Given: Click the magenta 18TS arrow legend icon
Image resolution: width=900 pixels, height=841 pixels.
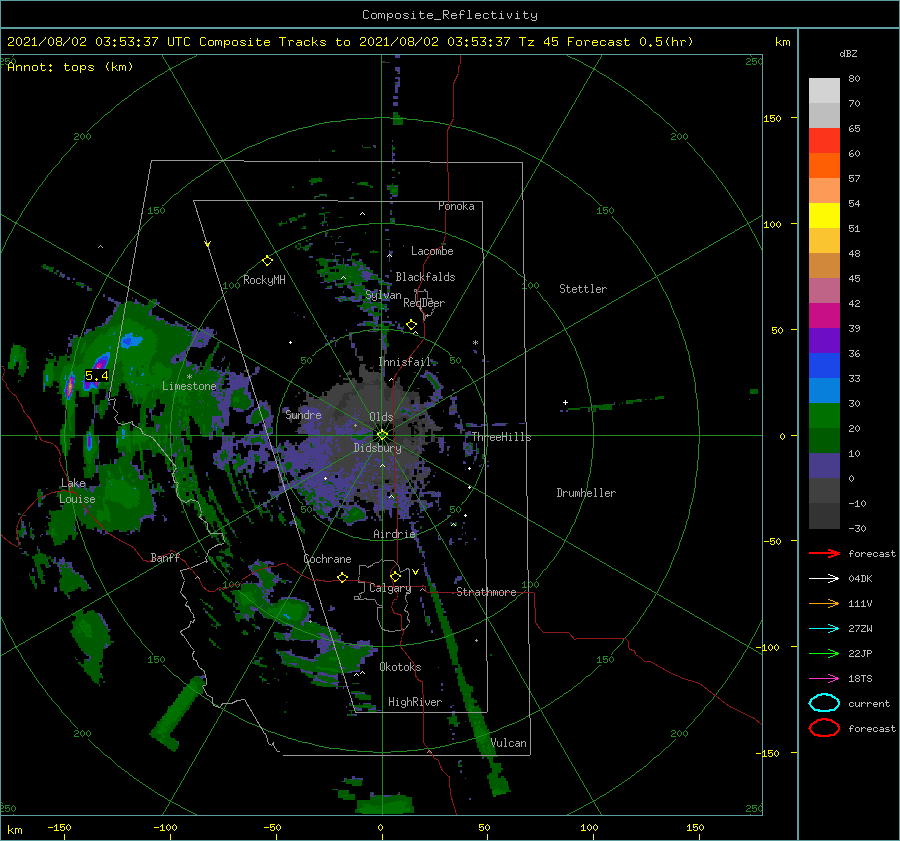Looking at the screenshot, I should point(824,679).
